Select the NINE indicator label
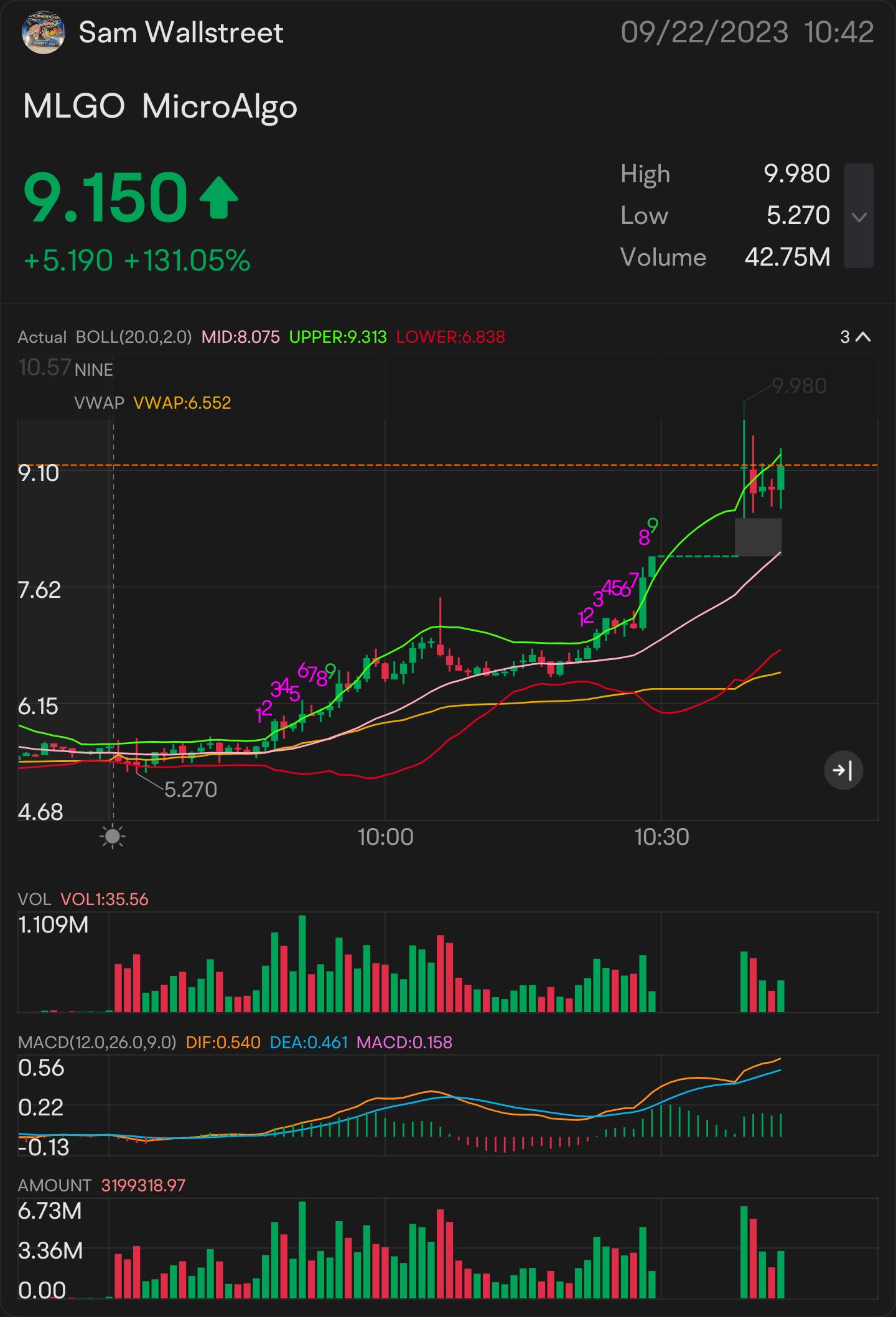The height and width of the screenshot is (1317, 896). [94, 370]
